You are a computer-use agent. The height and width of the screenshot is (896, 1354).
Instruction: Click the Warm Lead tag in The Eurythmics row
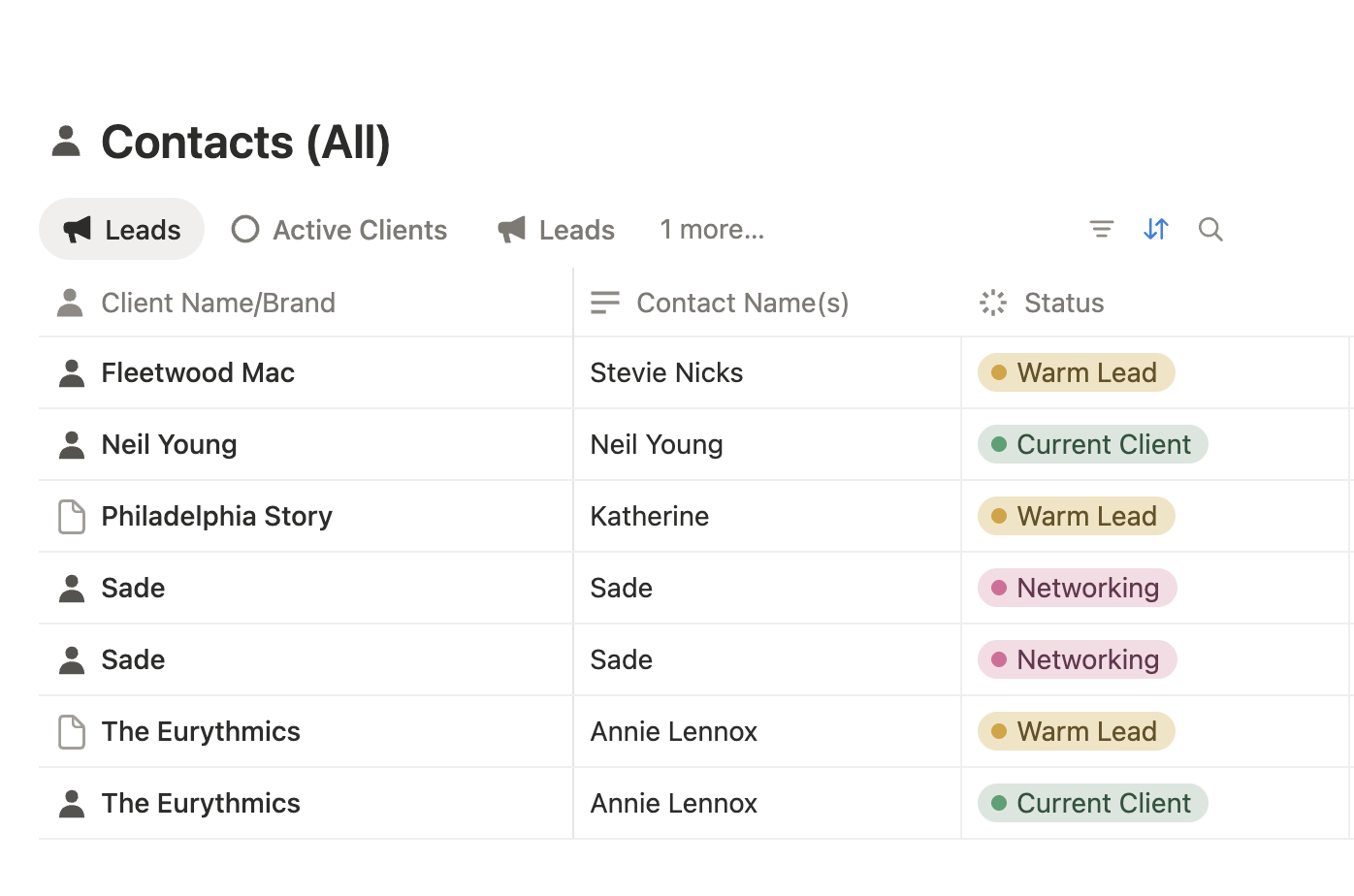tap(1077, 731)
